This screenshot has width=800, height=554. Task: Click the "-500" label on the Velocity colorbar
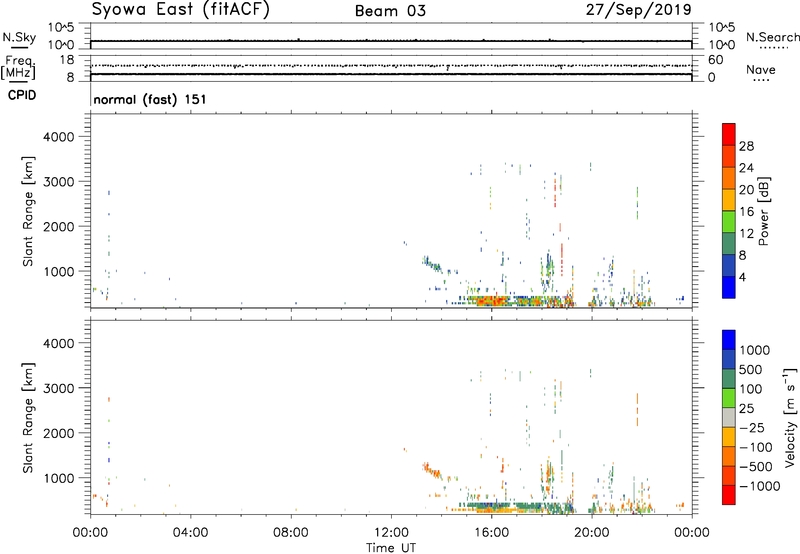(x=756, y=466)
